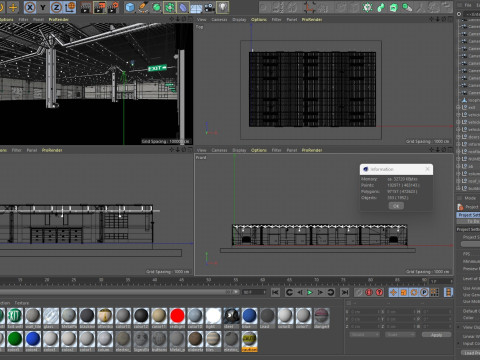This screenshot has width=480, height=360.
Task: Open the Texture menu in material manager
Action: [x=22, y=303]
